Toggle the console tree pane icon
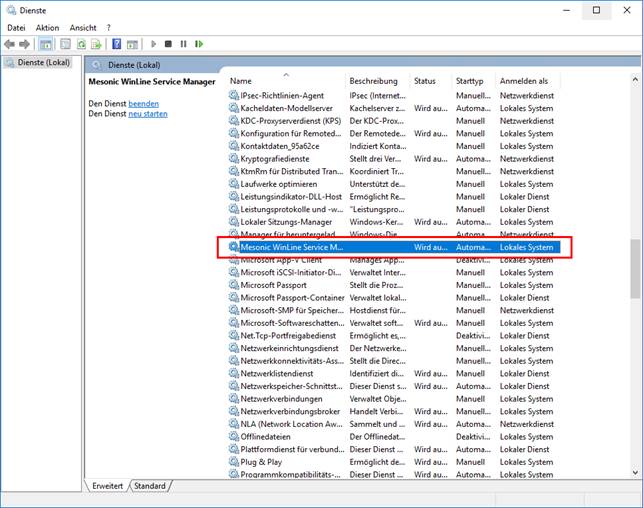643x508 pixels. tap(46, 44)
